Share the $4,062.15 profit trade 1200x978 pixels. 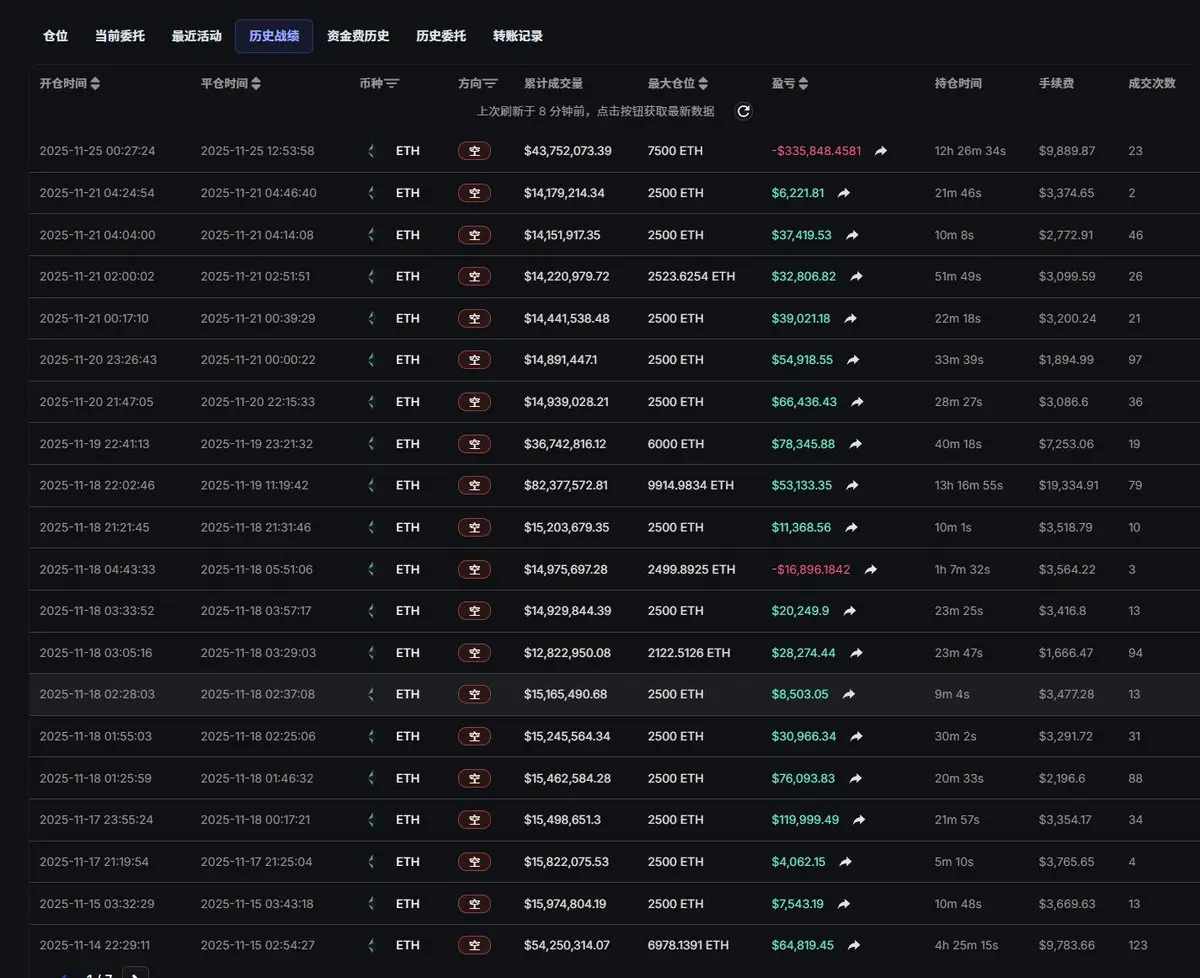(x=846, y=862)
